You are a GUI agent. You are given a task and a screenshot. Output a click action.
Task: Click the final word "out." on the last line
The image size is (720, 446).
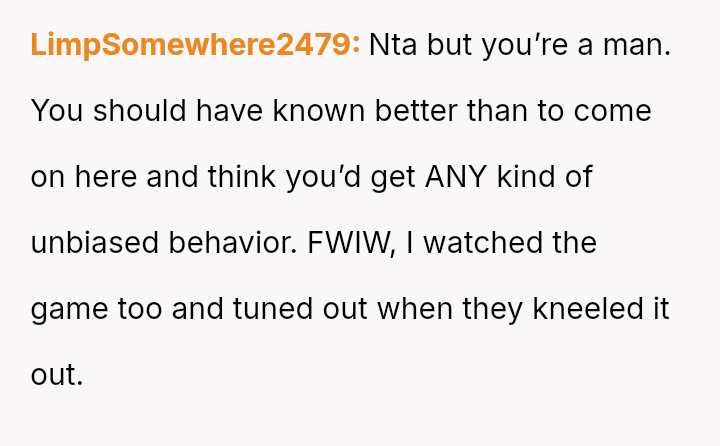pos(56,375)
